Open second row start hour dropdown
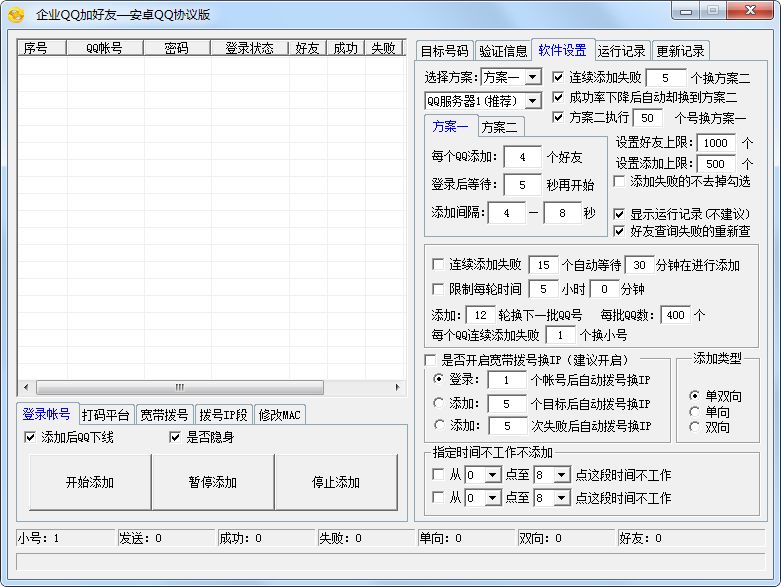 click(493, 498)
